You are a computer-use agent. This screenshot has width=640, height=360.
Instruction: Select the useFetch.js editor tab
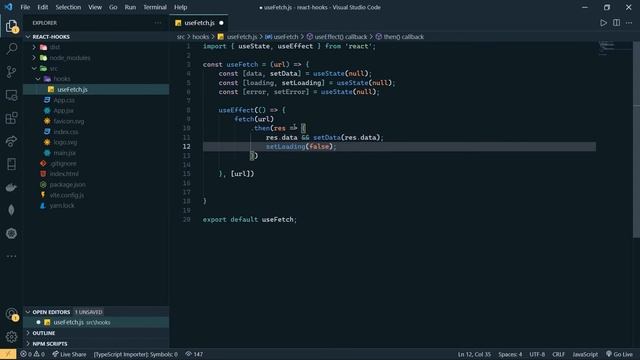point(199,23)
